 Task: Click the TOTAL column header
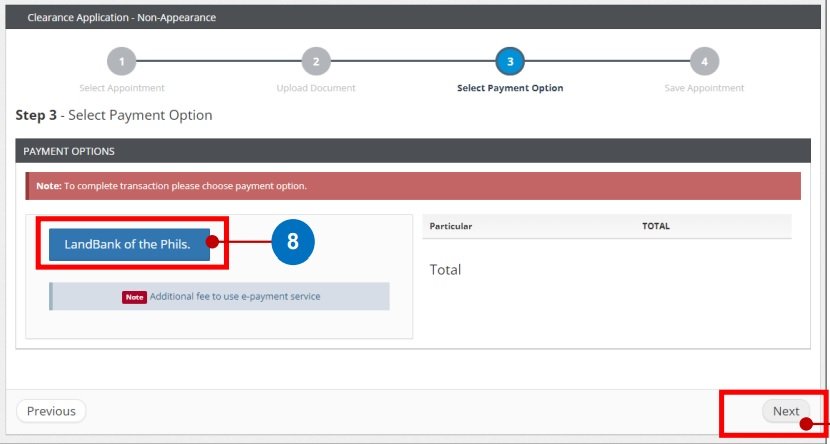[x=655, y=226]
